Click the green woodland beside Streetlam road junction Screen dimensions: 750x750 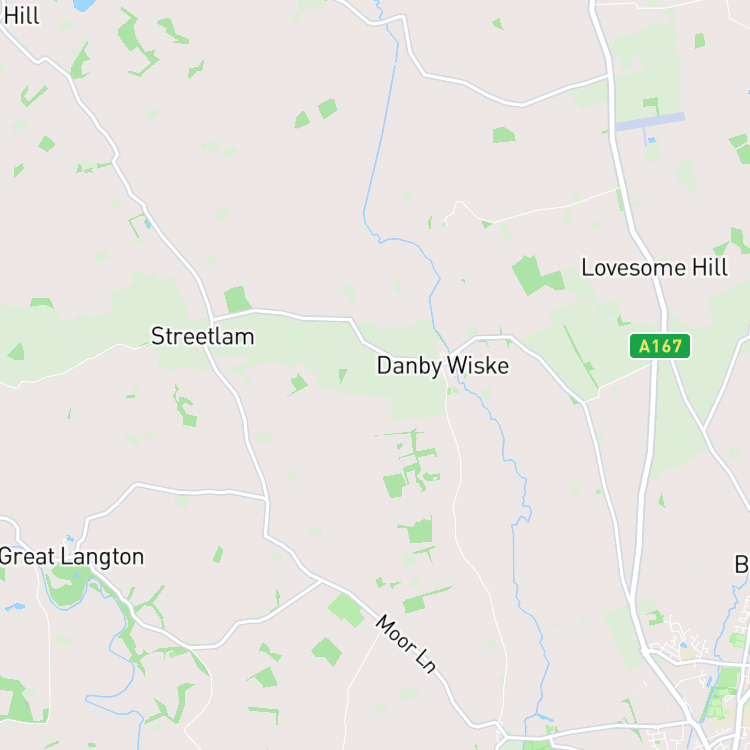tap(237, 299)
